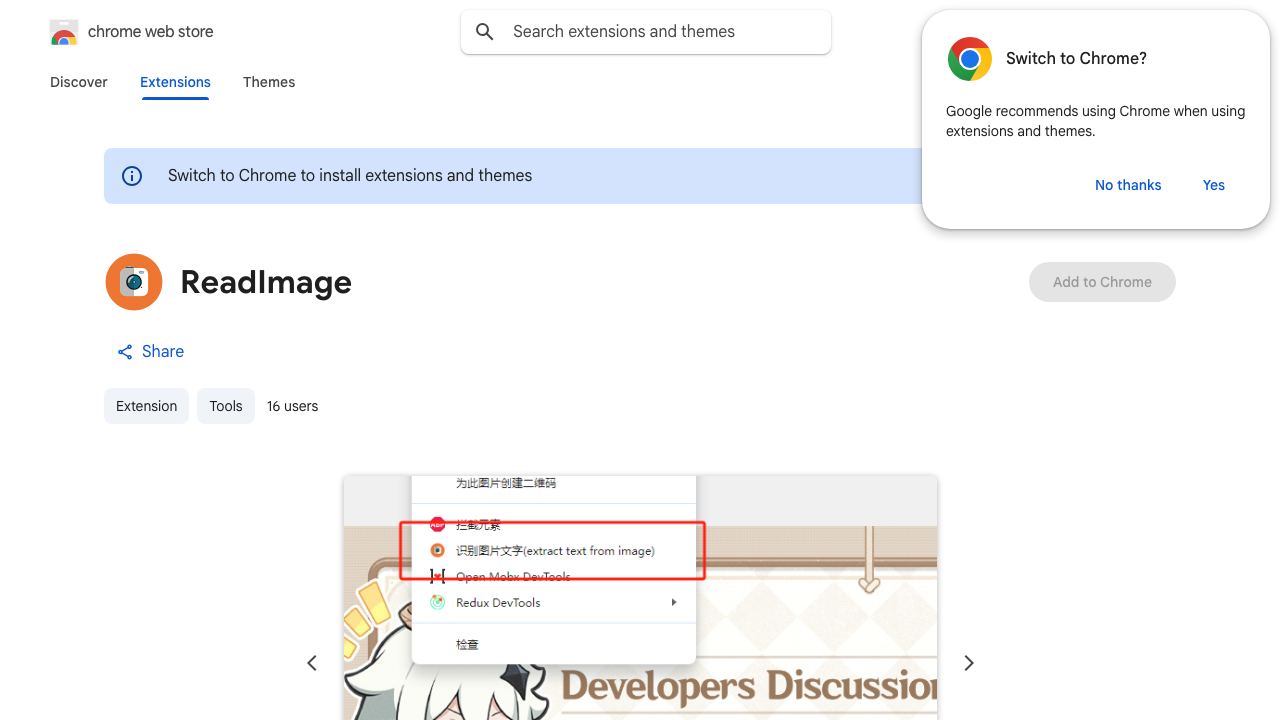Viewport: 1280px width, 720px height.
Task: Open the Discover tab
Action: tap(79, 82)
